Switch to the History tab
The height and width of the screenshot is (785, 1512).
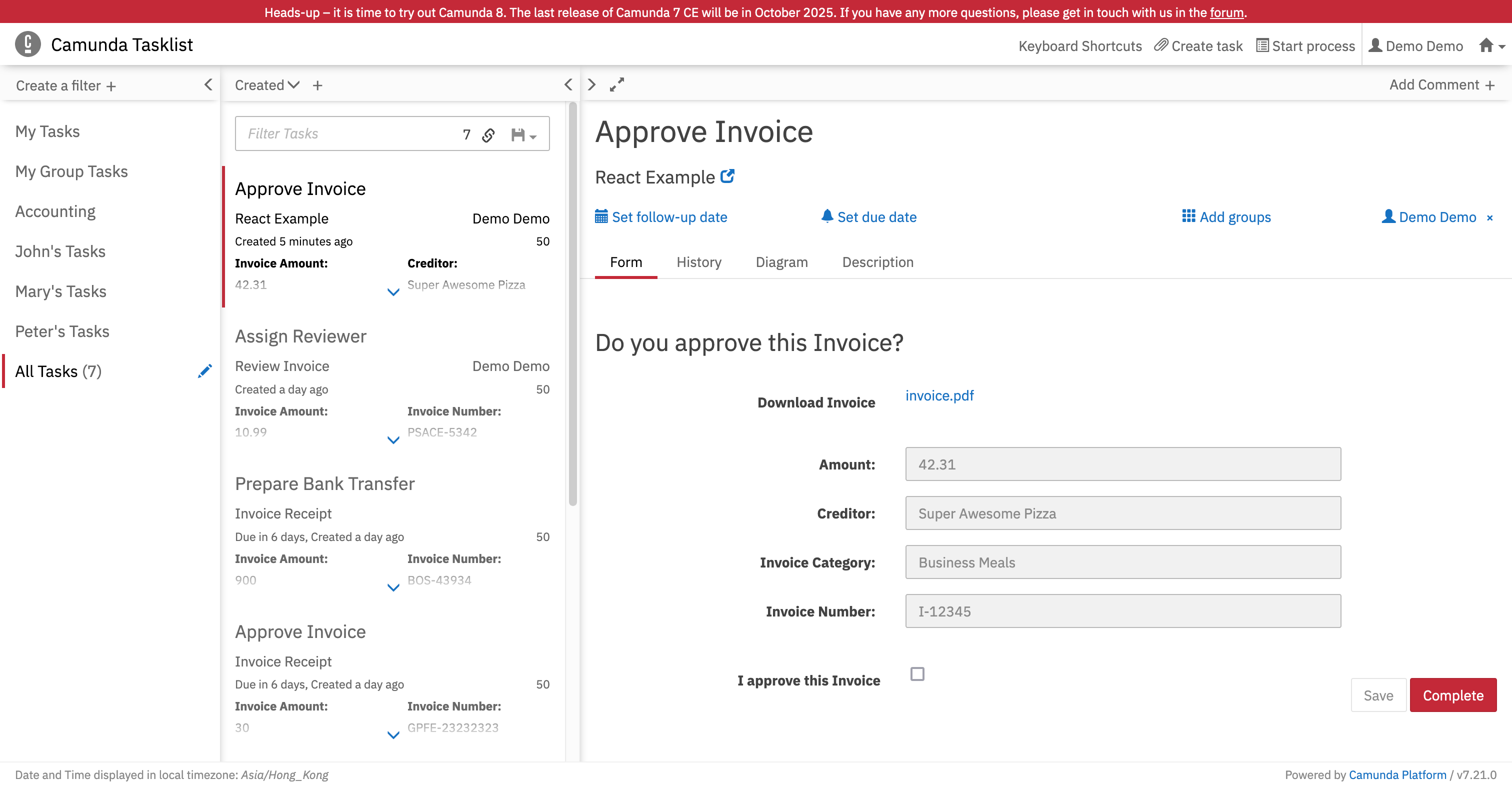point(698,262)
